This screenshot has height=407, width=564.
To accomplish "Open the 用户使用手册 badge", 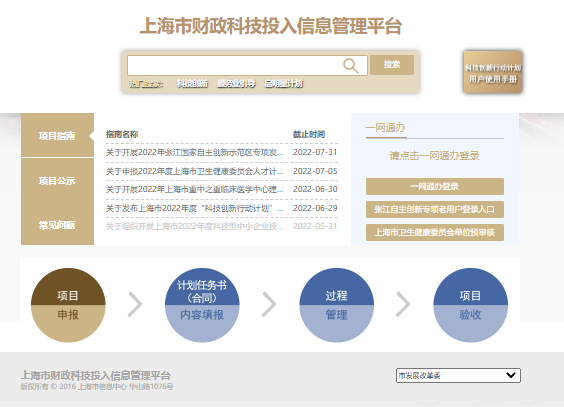I will (x=493, y=72).
